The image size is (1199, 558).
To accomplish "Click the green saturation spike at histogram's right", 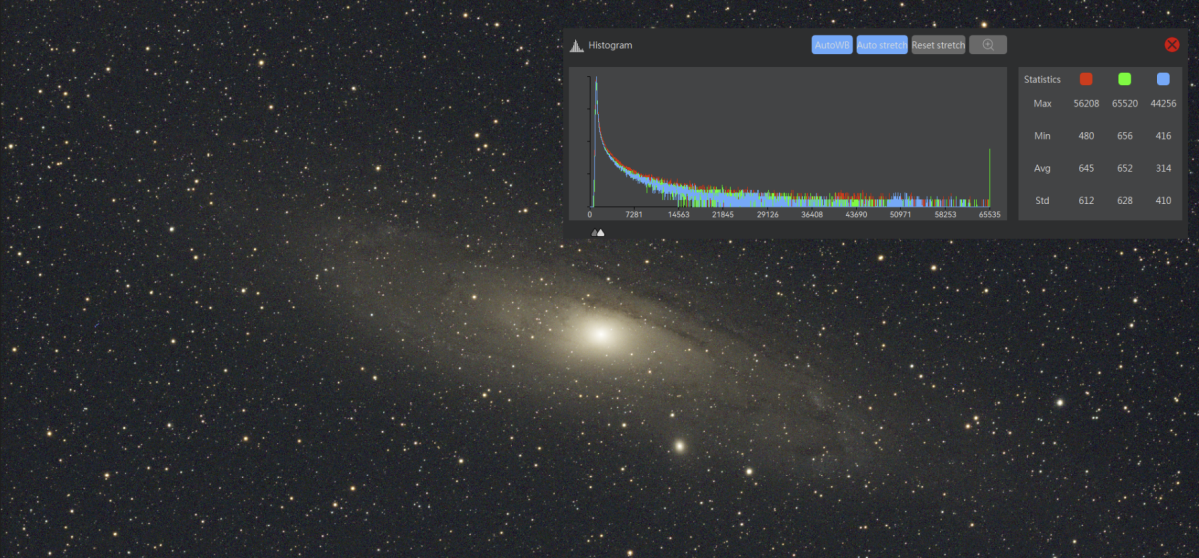I will click(990, 178).
